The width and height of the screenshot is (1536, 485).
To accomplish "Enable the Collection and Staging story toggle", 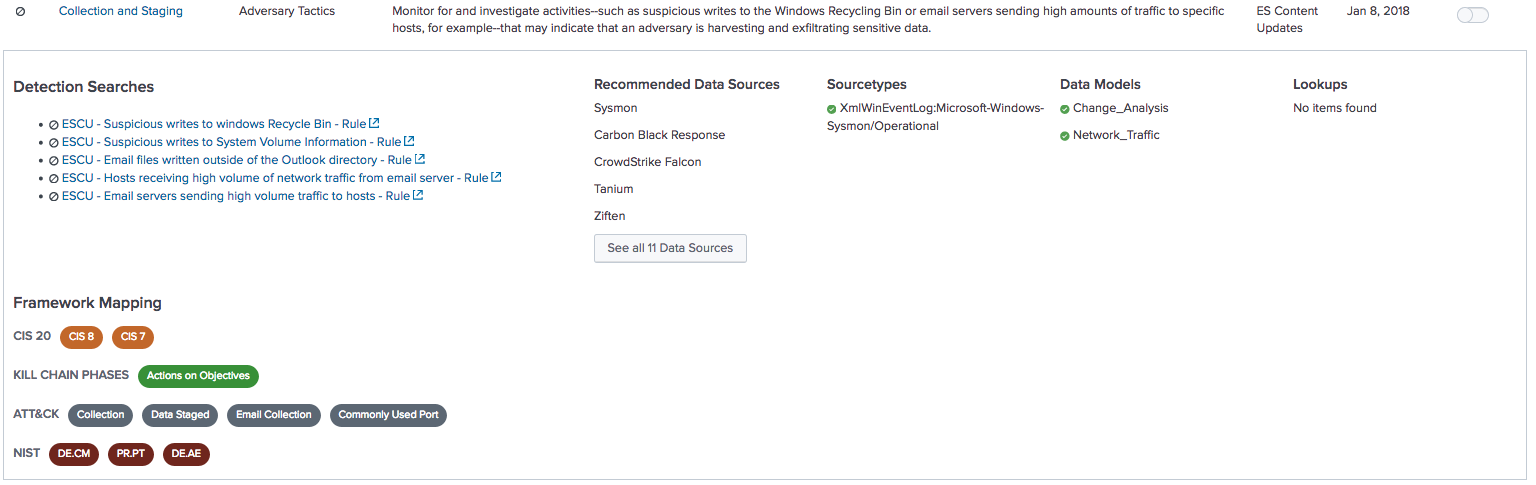I will (1473, 15).
